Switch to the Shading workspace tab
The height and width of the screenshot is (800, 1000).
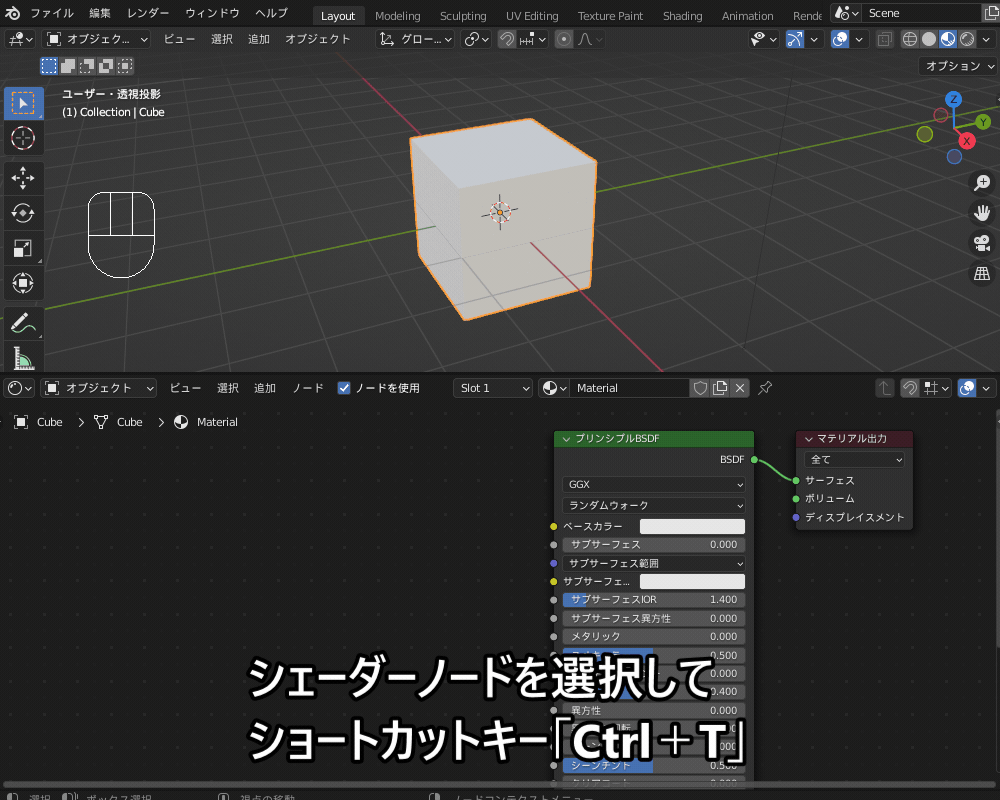tap(683, 15)
